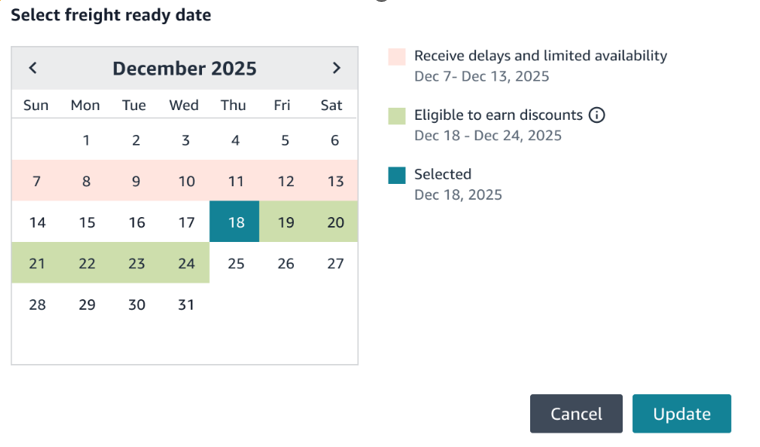Select December 18 in calendar
This screenshot has height=447, width=760.
point(235,222)
